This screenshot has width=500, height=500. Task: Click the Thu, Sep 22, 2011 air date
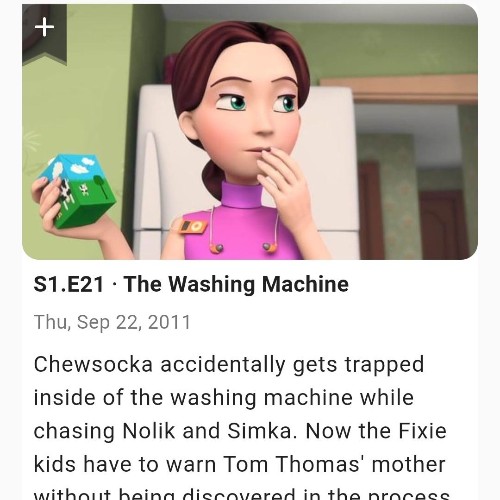click(x=112, y=322)
